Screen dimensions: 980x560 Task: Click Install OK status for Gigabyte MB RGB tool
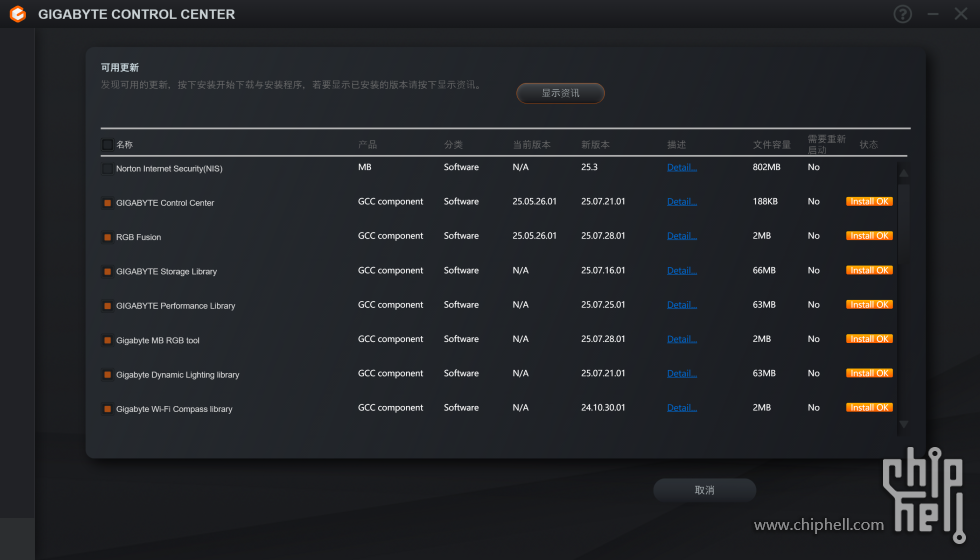coord(869,339)
